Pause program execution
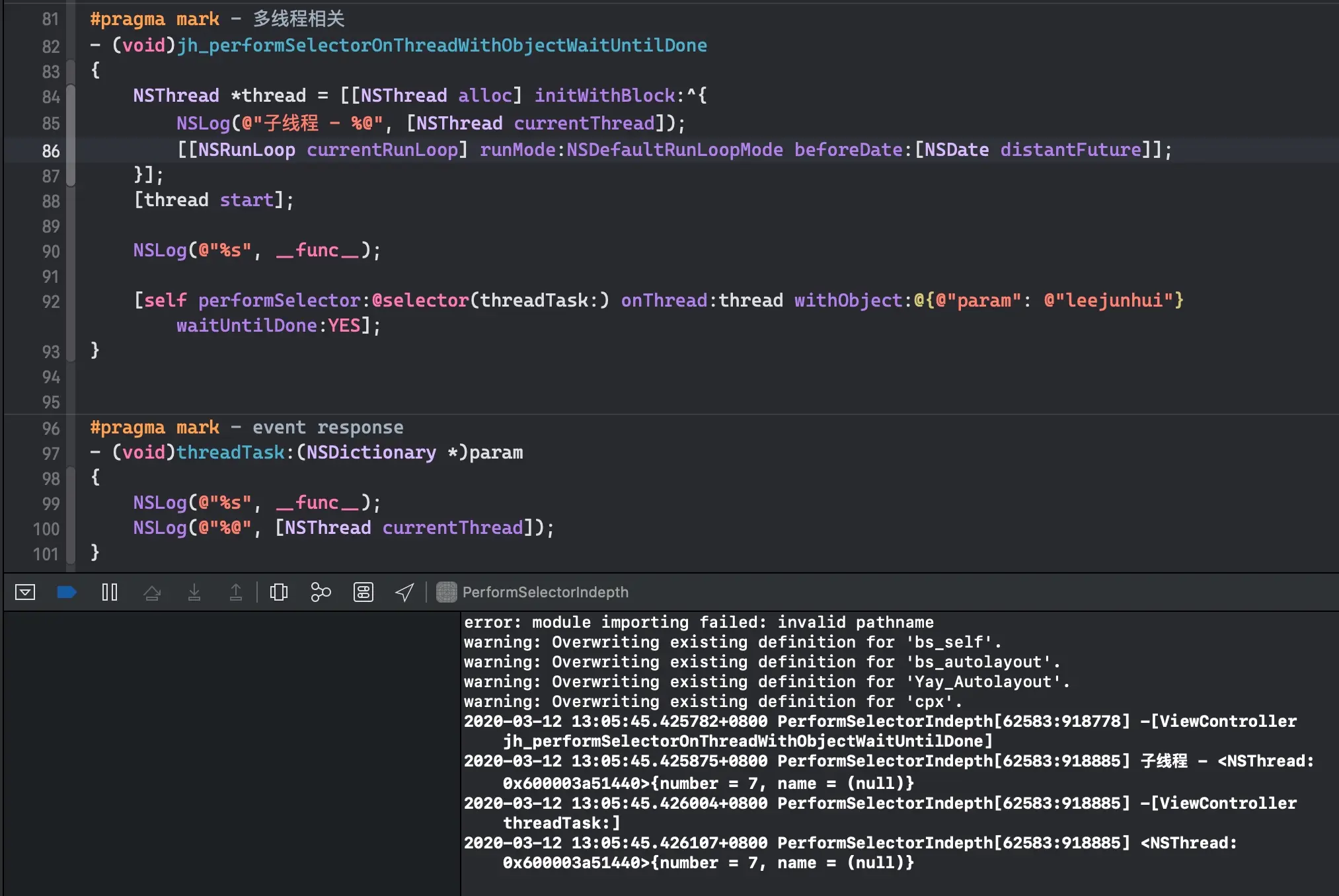This screenshot has width=1339, height=896. coord(110,592)
